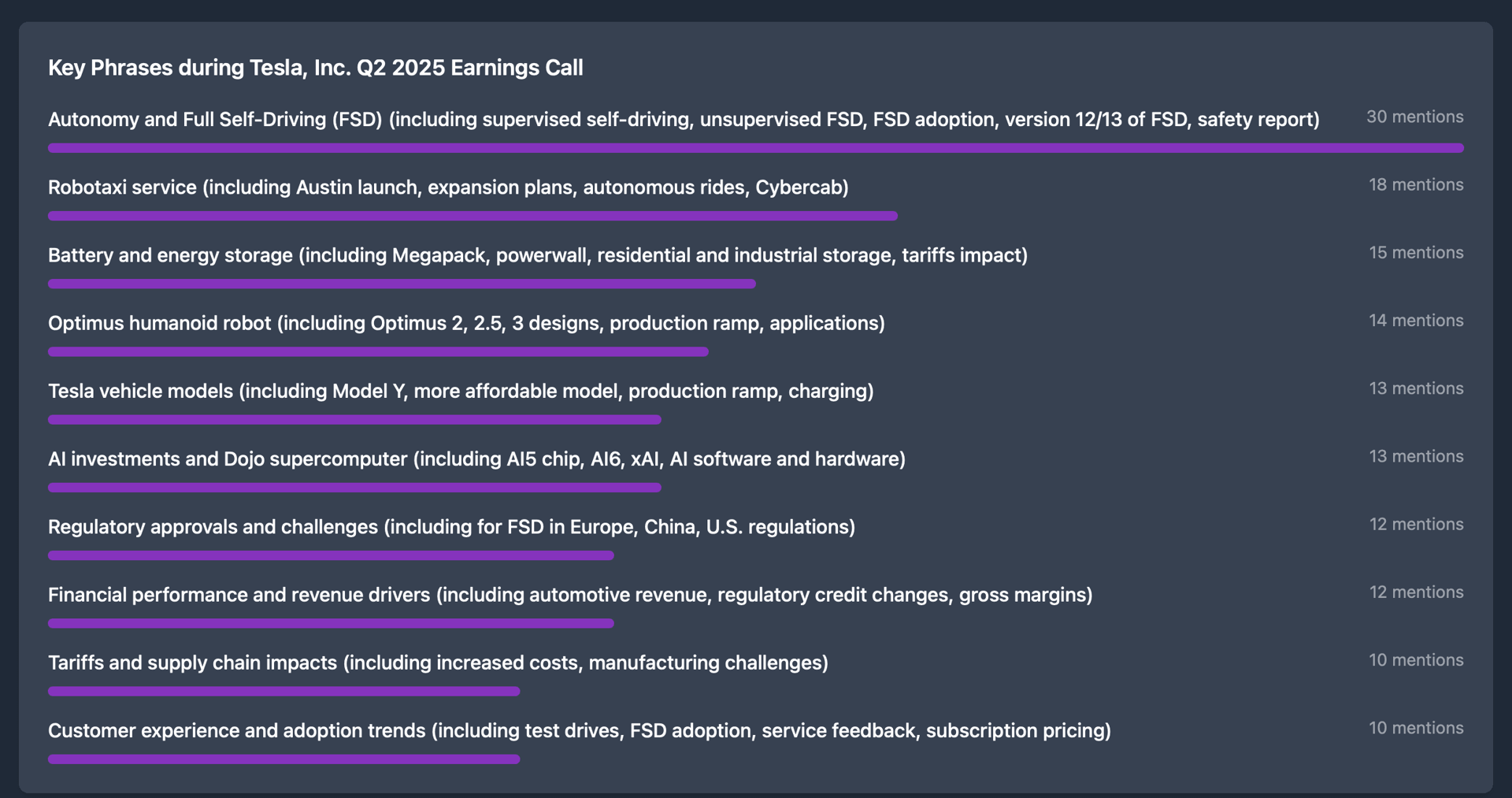The width and height of the screenshot is (1512, 798).
Task: Click the 30 mentions count
Action: click(1414, 117)
